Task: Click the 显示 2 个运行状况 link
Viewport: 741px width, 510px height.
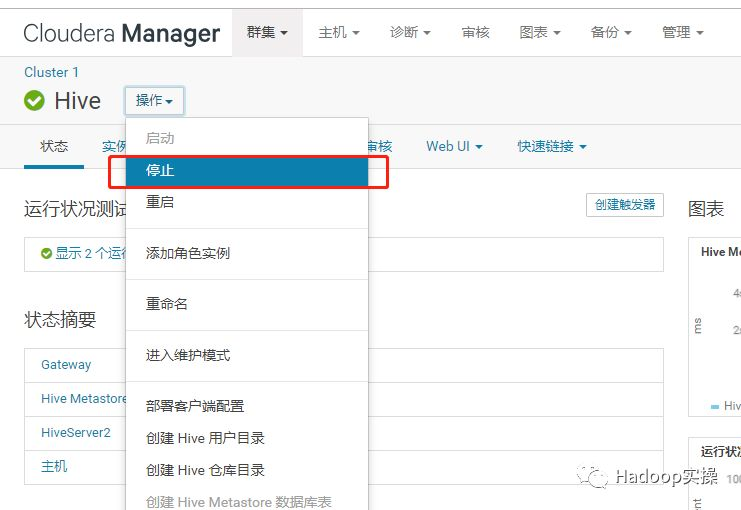Action: (x=90, y=253)
